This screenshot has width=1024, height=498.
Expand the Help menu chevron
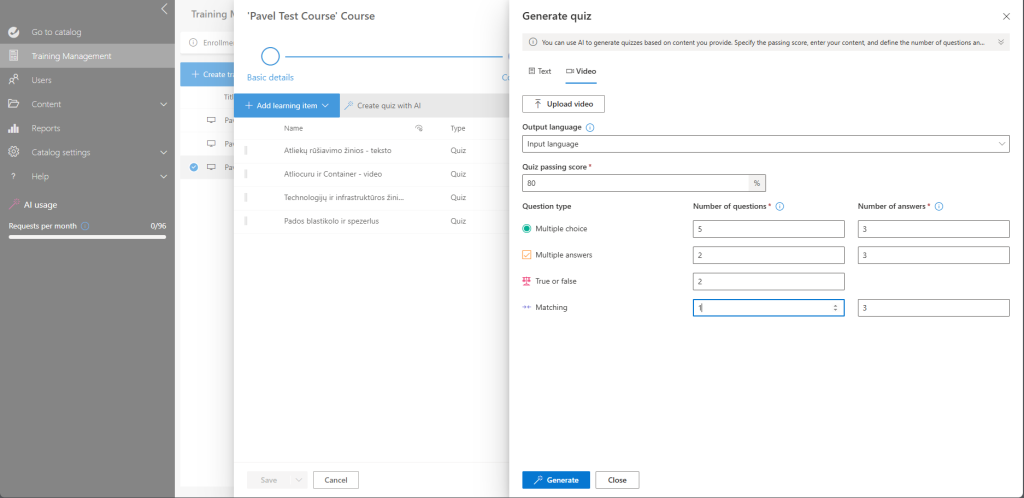[163, 177]
